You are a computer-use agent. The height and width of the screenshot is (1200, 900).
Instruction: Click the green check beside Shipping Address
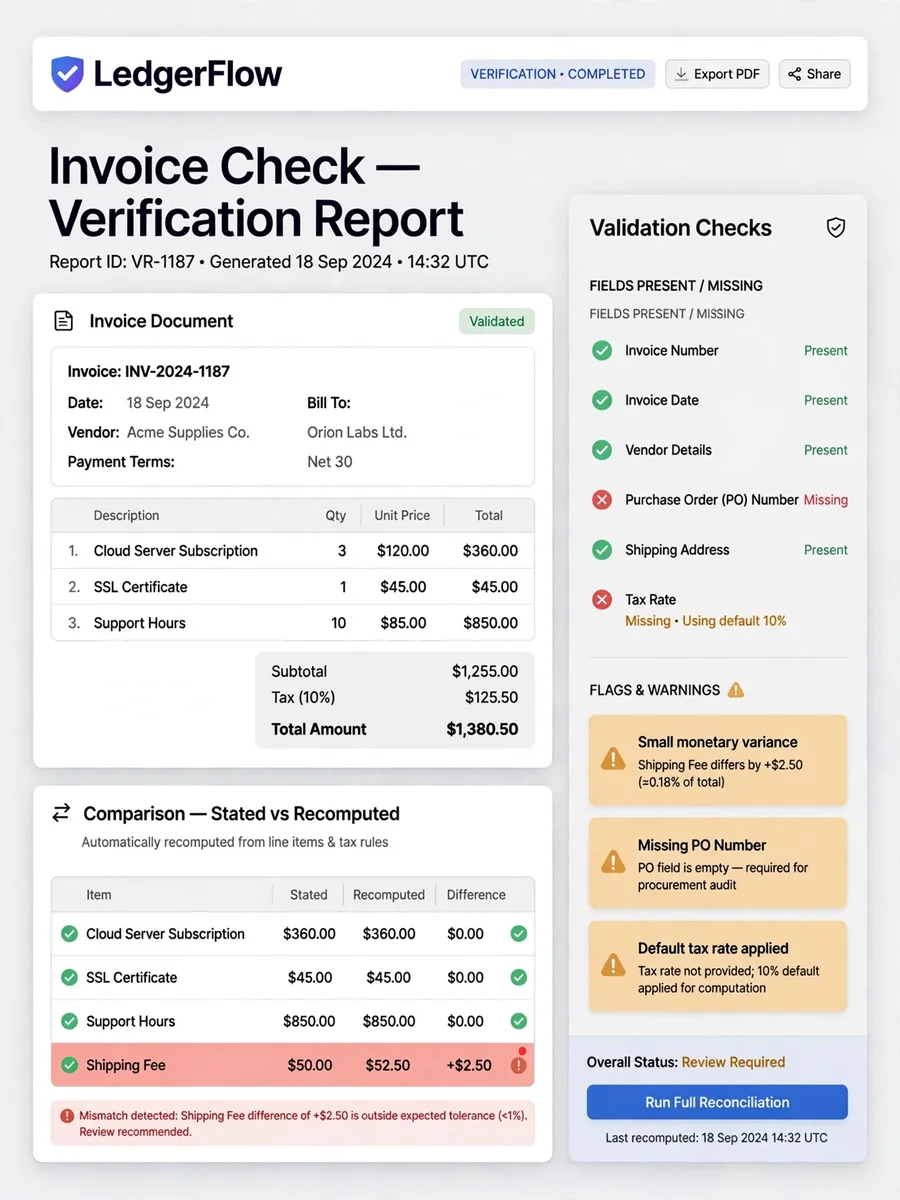pyautogui.click(x=602, y=550)
